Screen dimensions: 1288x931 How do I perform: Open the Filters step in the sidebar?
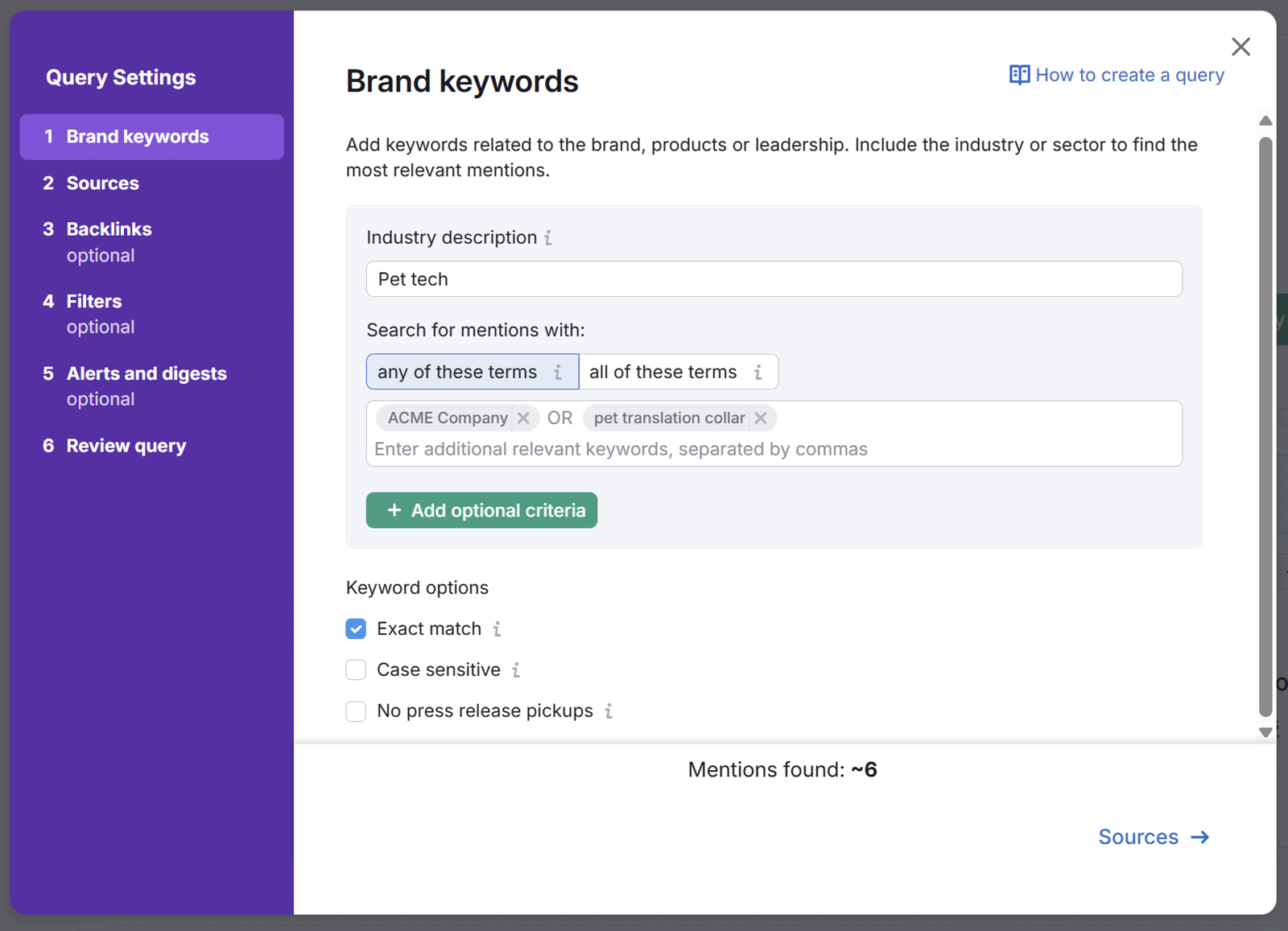point(93,301)
